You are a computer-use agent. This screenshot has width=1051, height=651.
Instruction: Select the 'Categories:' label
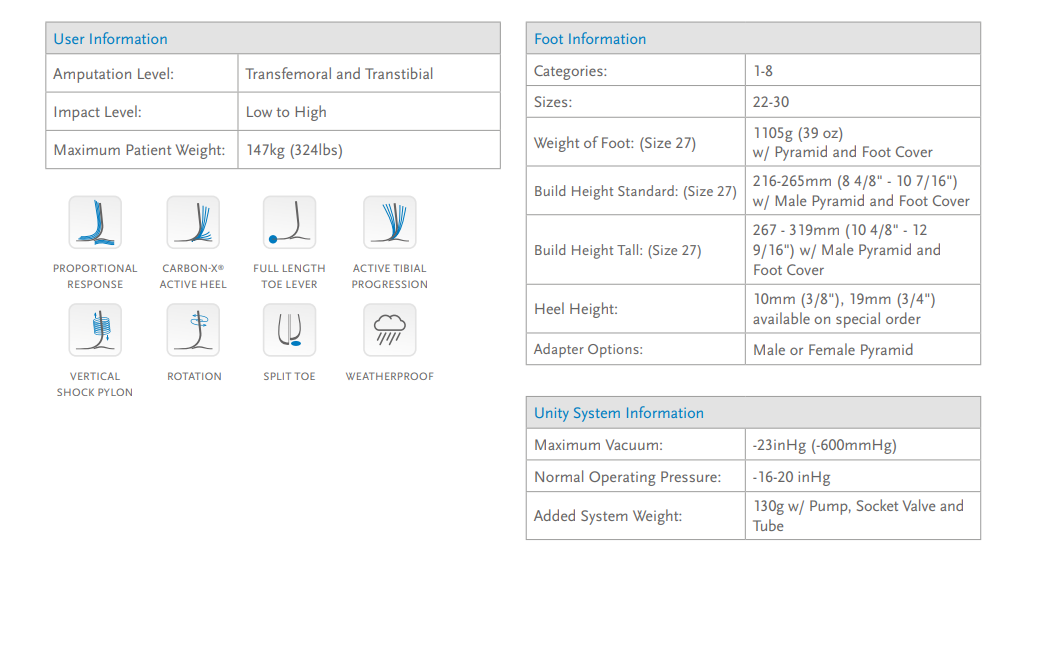coord(570,71)
